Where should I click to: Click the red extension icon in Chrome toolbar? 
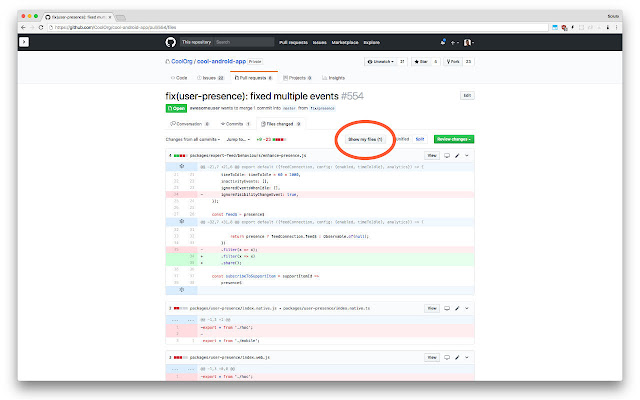564,27
